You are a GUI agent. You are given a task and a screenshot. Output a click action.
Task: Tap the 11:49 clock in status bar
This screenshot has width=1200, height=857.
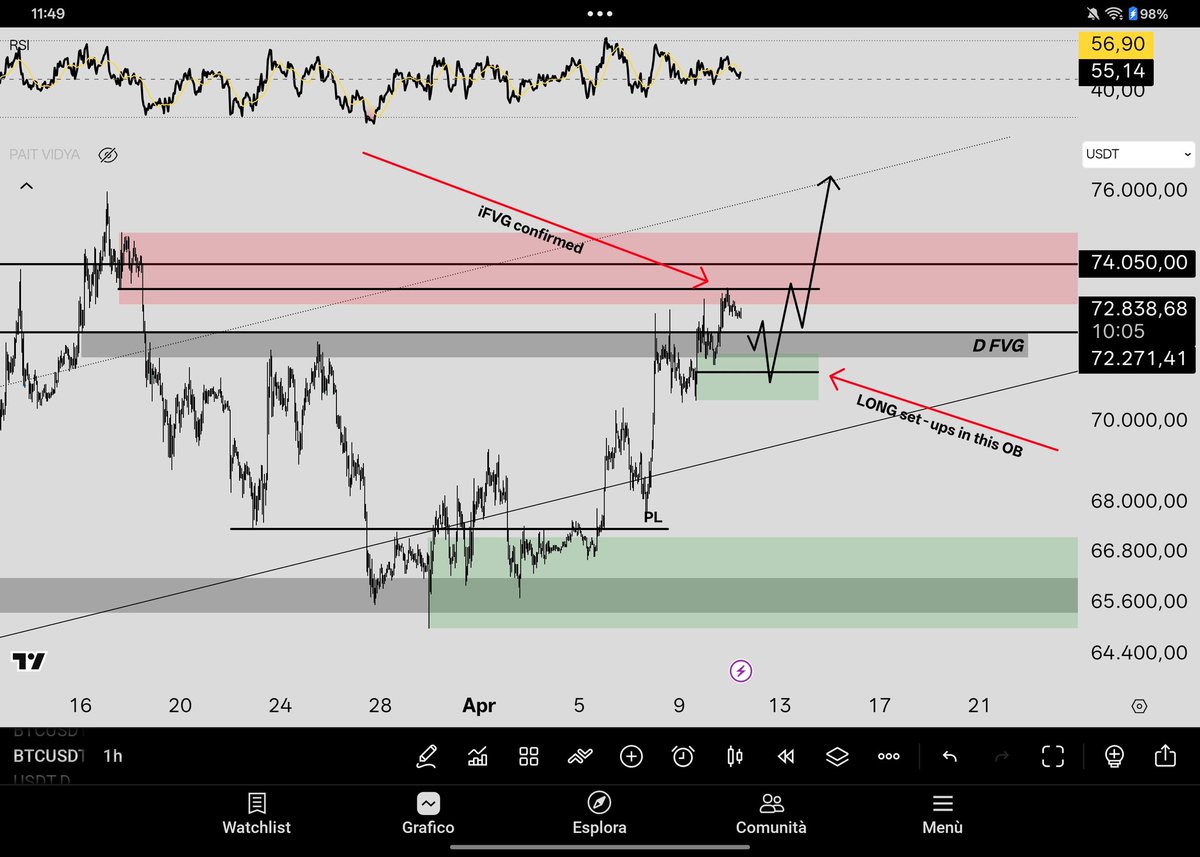coord(48,14)
